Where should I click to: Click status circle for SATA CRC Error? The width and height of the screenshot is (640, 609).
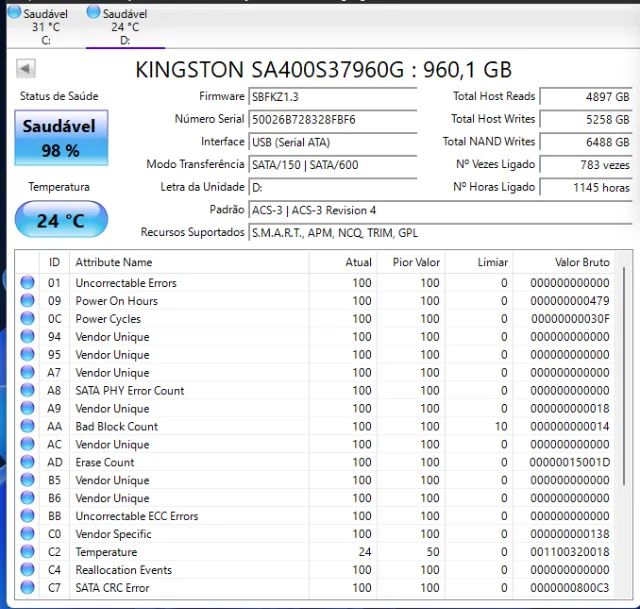coord(27,588)
